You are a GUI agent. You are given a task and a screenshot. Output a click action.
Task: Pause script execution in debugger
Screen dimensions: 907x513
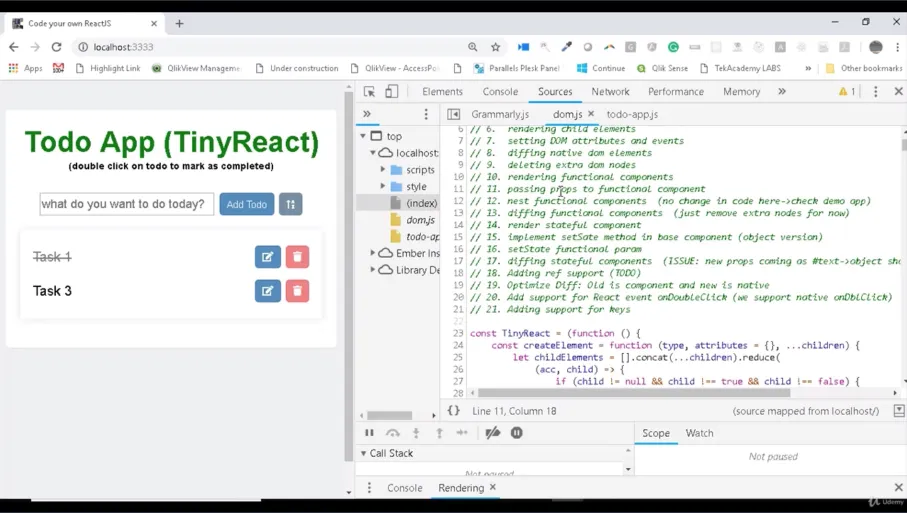[369, 433]
